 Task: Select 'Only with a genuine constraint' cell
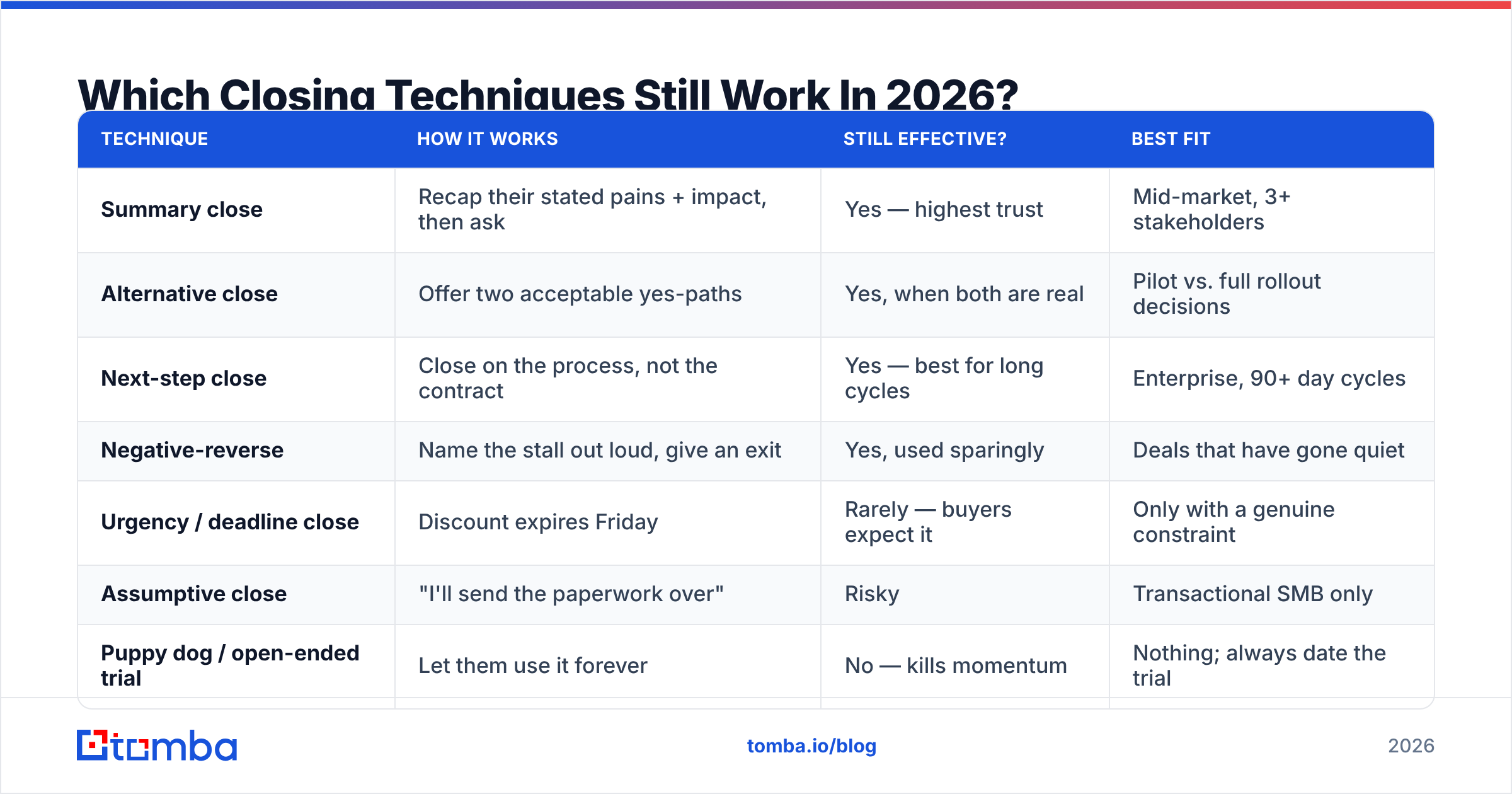1272,522
